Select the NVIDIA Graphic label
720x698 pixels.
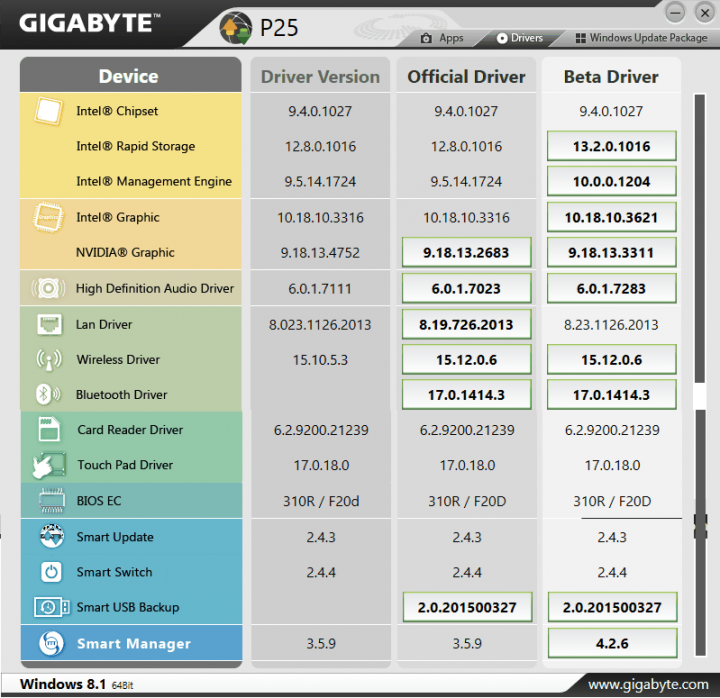pos(125,253)
